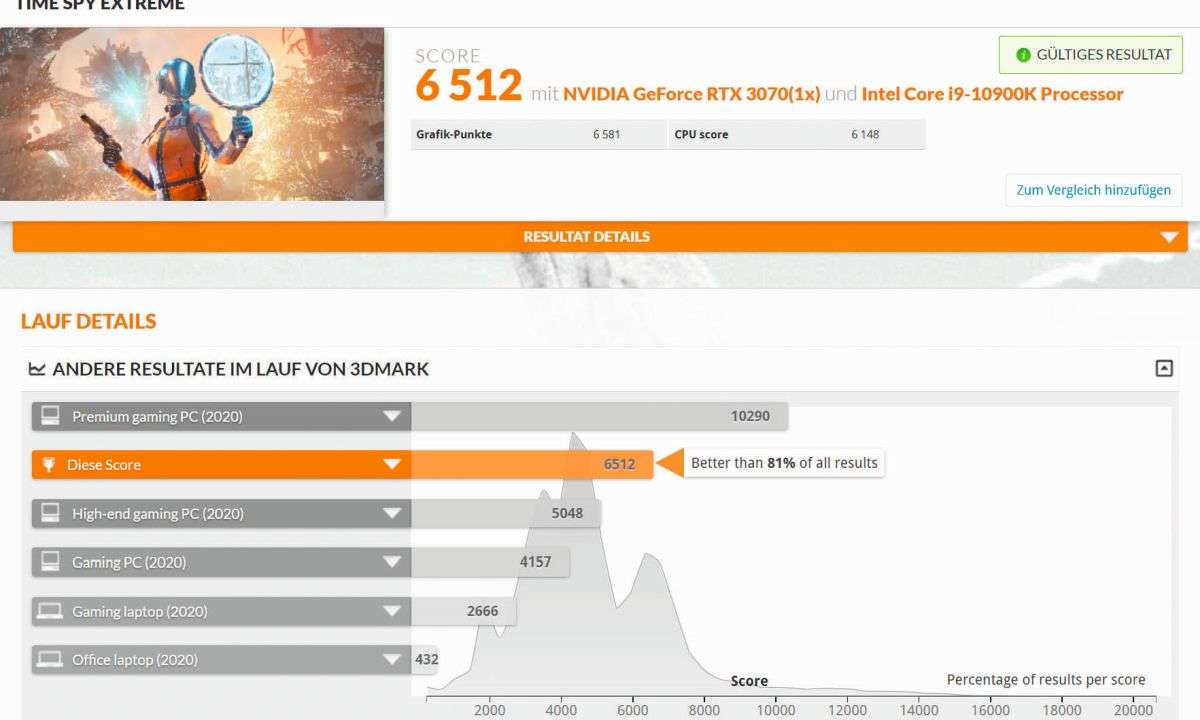1200x720 pixels.
Task: Click the Office laptop (2020) label
Action: [135, 660]
